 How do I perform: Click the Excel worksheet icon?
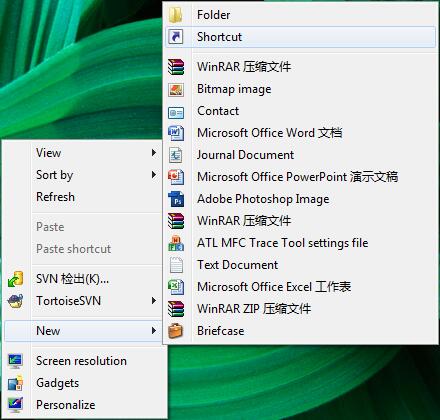(x=176, y=287)
